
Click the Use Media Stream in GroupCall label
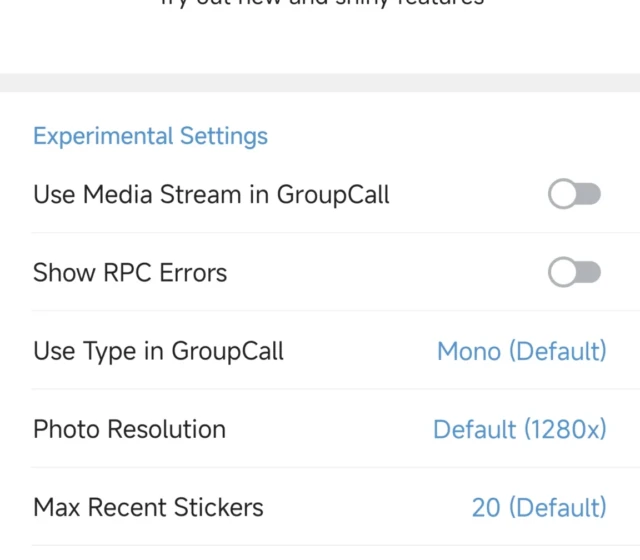pos(211,194)
